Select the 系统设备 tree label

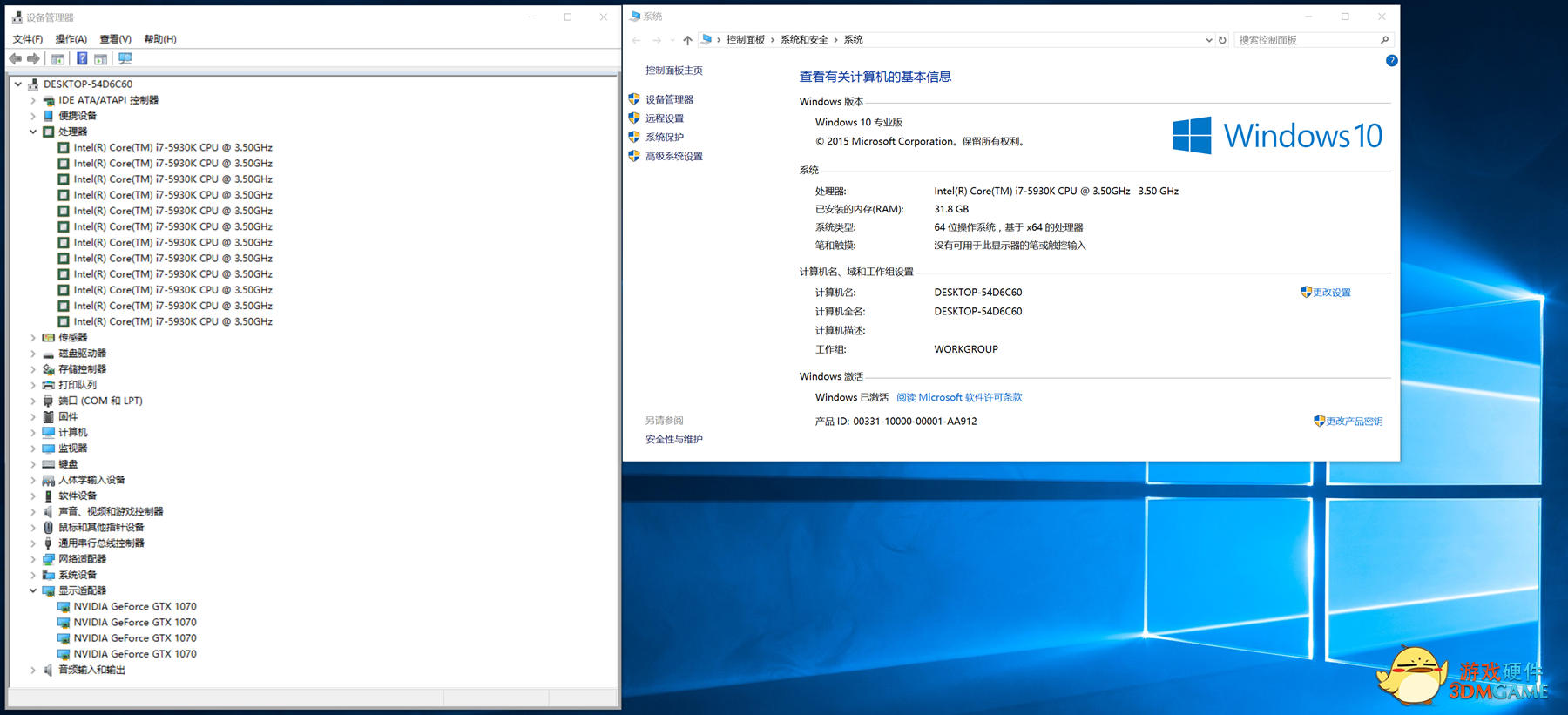tap(78, 575)
